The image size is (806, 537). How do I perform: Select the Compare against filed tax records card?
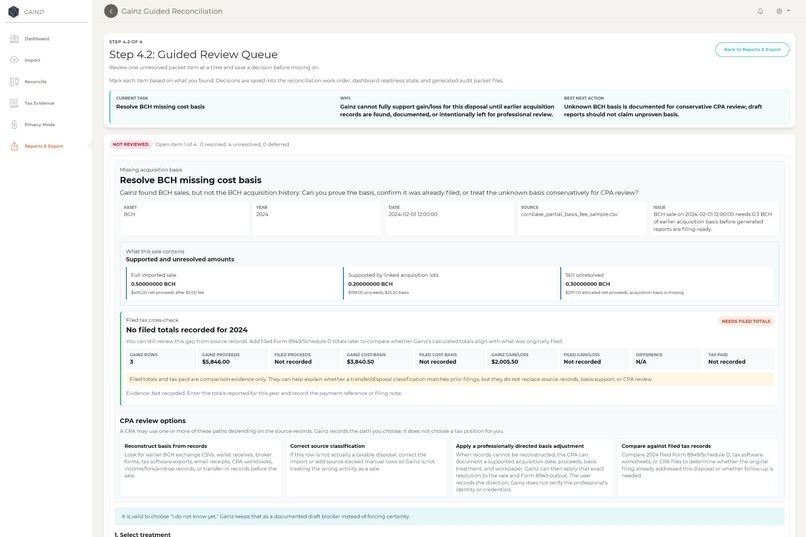point(698,468)
